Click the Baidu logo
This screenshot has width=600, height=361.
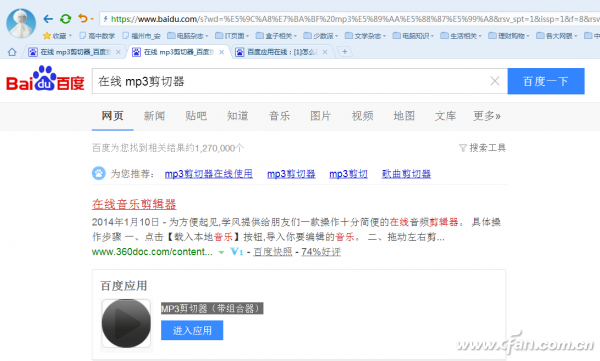pyautogui.click(x=45, y=79)
